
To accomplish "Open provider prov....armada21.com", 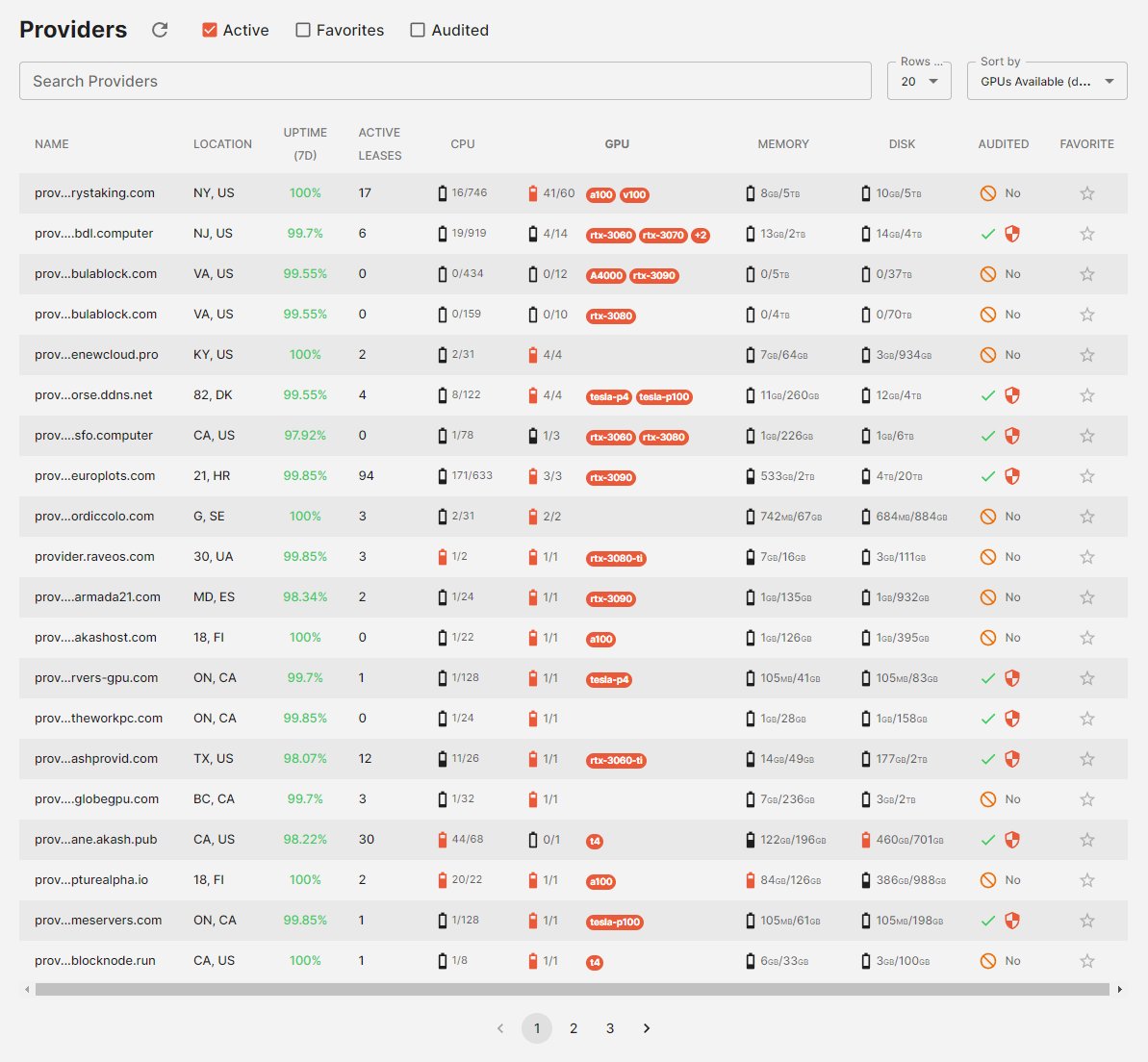I will coord(97,597).
